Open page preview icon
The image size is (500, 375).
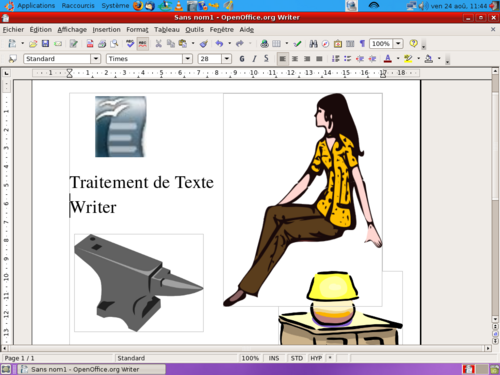(x=114, y=44)
